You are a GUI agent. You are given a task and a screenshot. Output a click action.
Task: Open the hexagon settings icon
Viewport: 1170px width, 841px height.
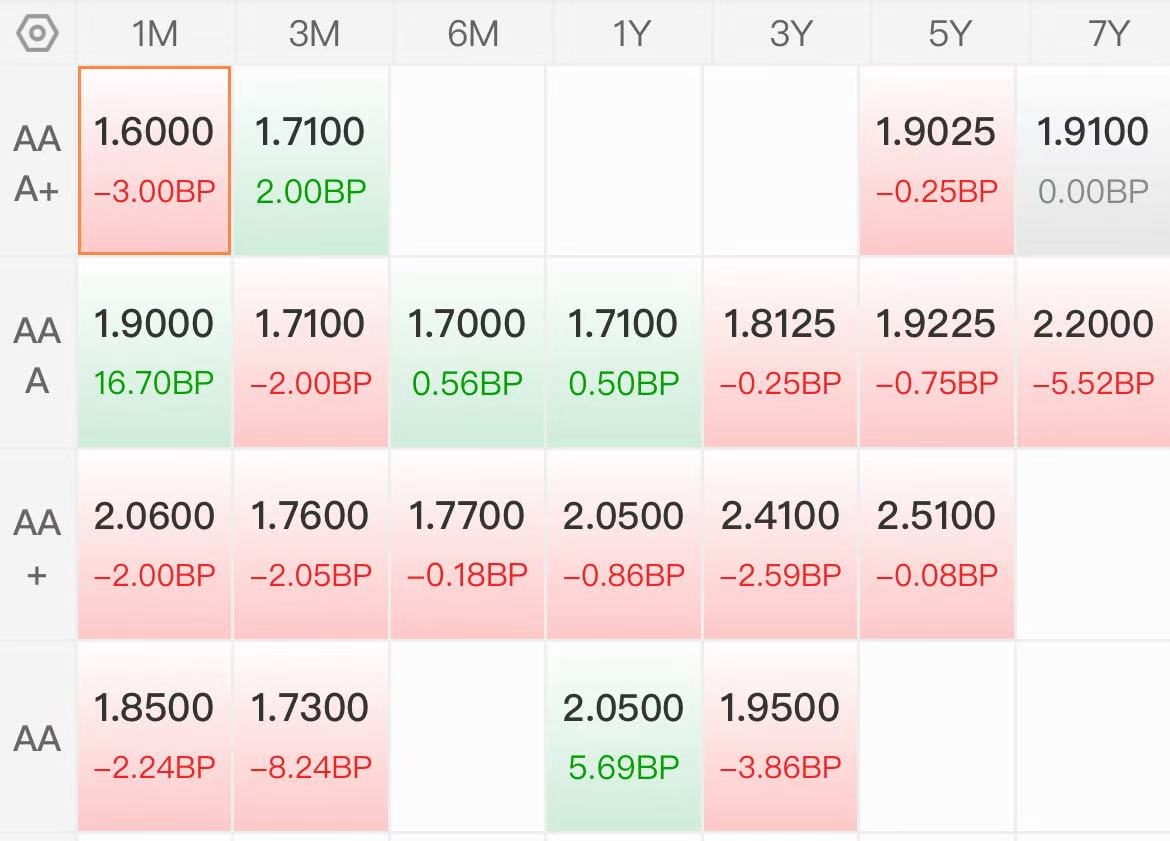[37, 34]
